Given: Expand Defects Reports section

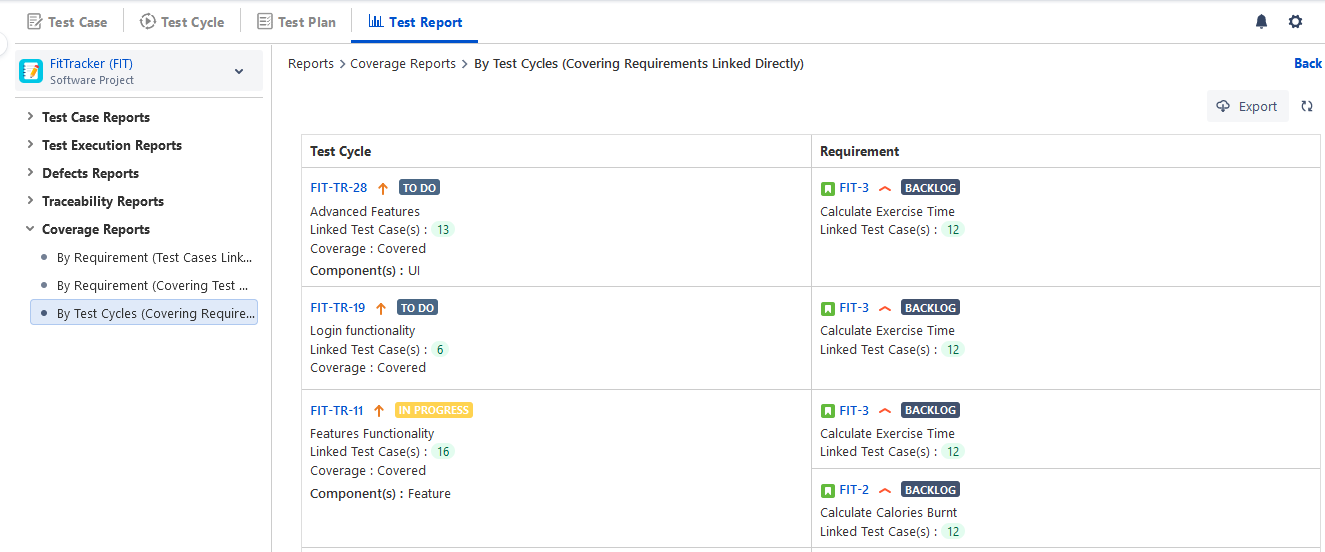Looking at the screenshot, I should [30, 173].
